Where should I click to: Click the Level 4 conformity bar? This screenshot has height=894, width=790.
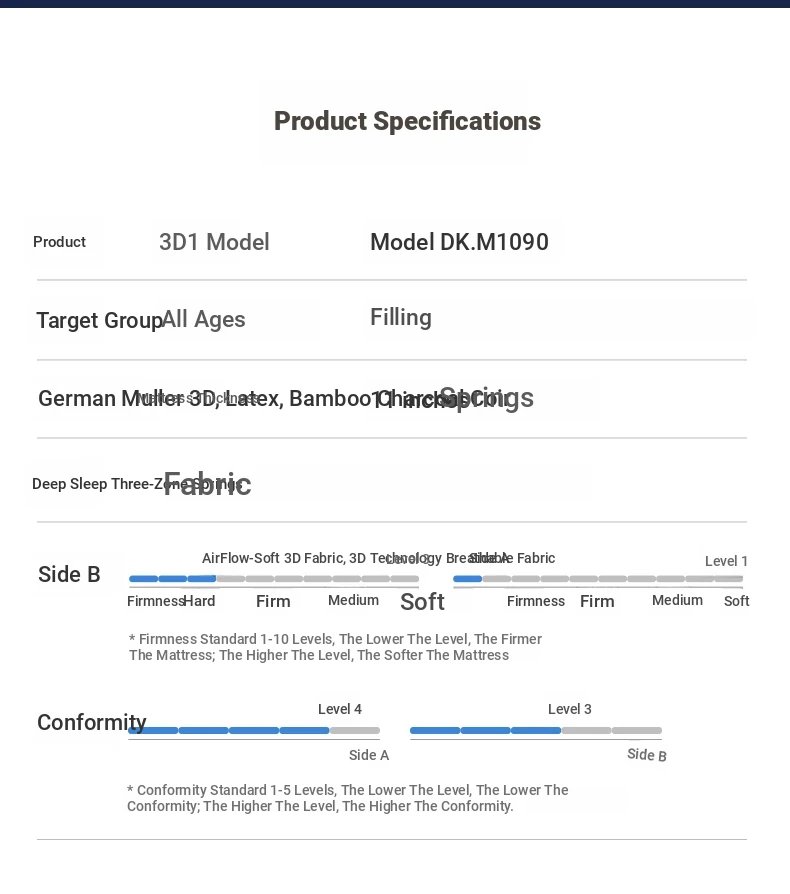click(254, 731)
